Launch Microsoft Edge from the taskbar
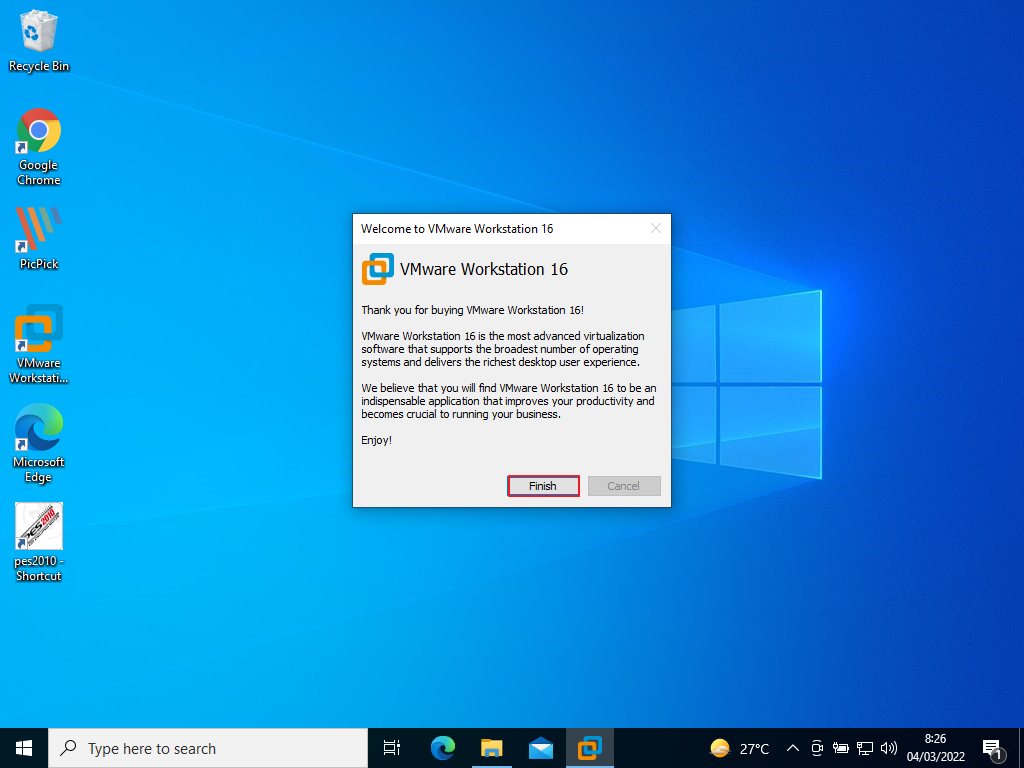 [x=442, y=747]
